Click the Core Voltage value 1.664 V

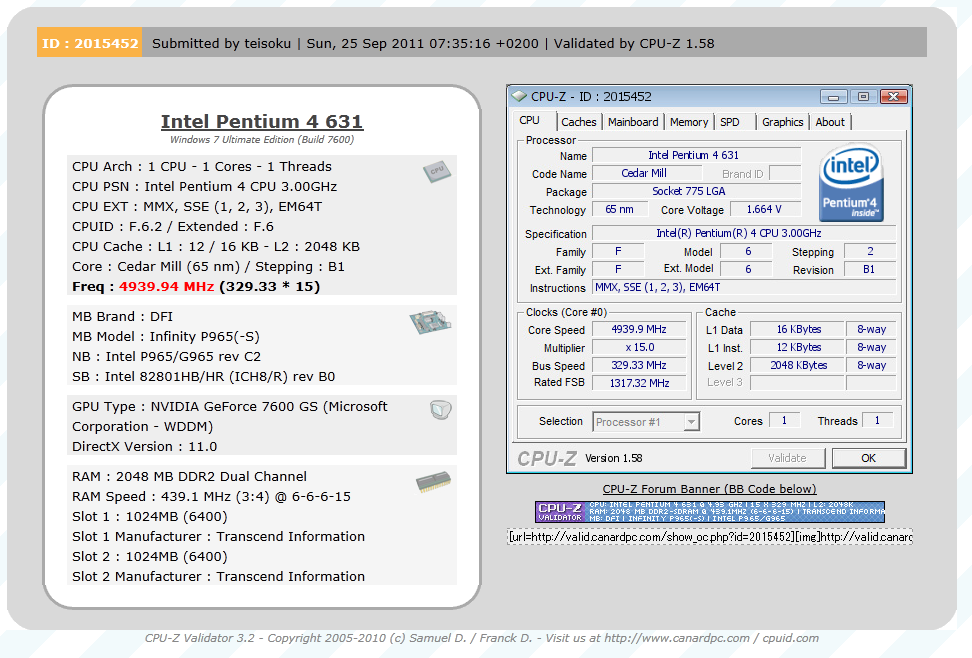(x=764, y=210)
